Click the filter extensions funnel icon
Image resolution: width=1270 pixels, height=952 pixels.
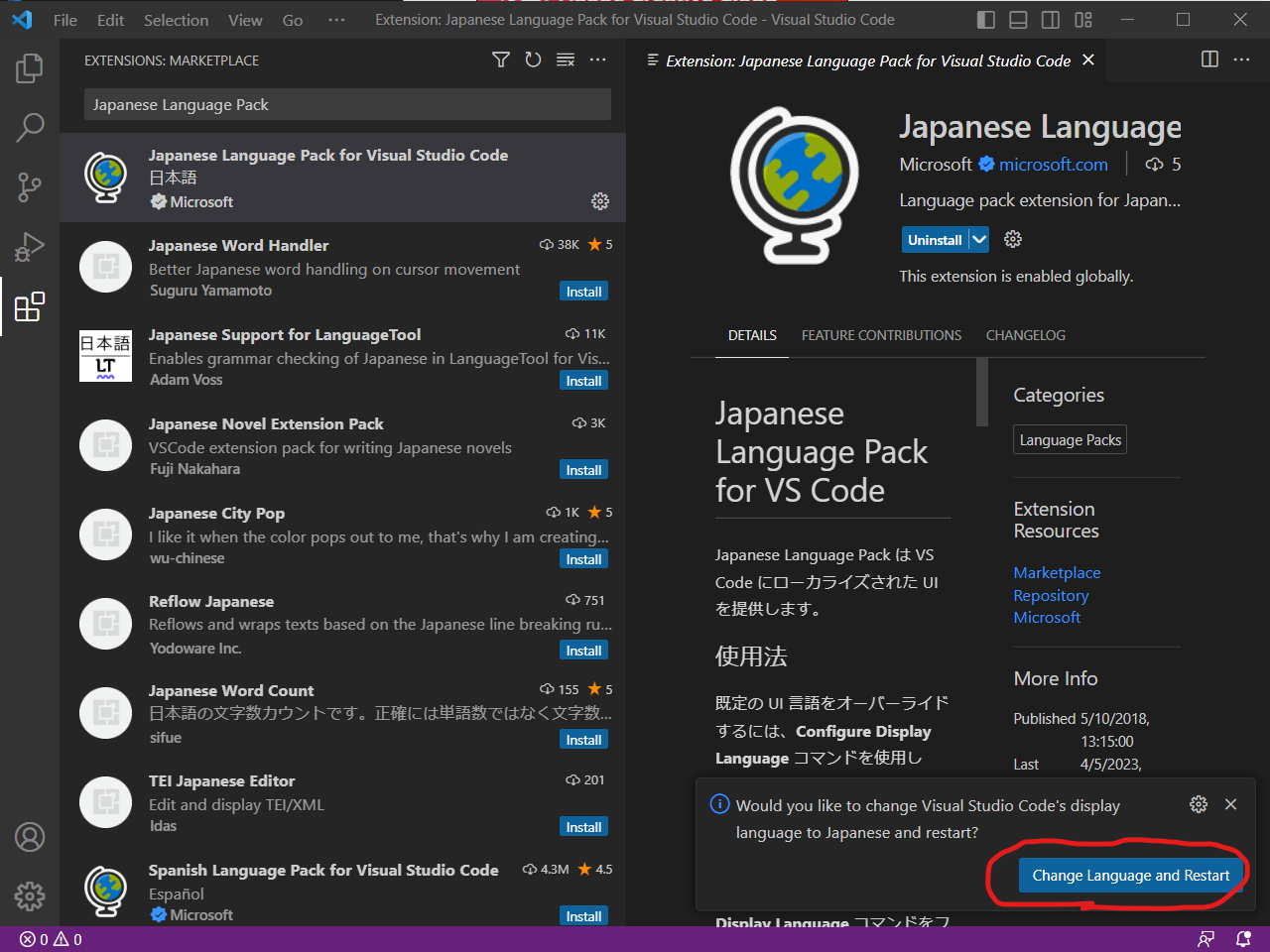[501, 60]
